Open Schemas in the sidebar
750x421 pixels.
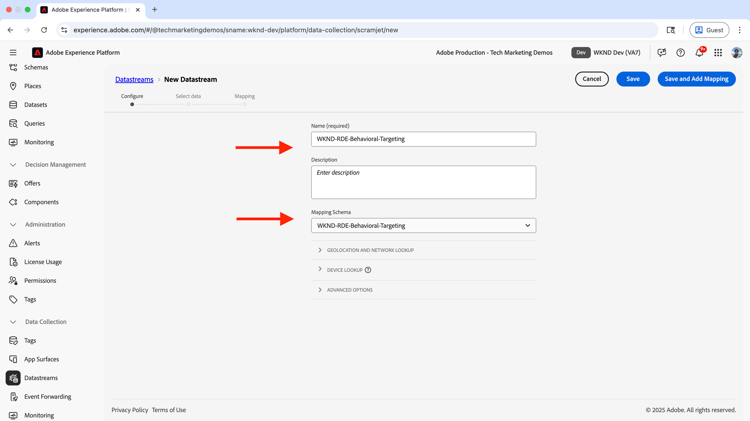click(x=36, y=67)
